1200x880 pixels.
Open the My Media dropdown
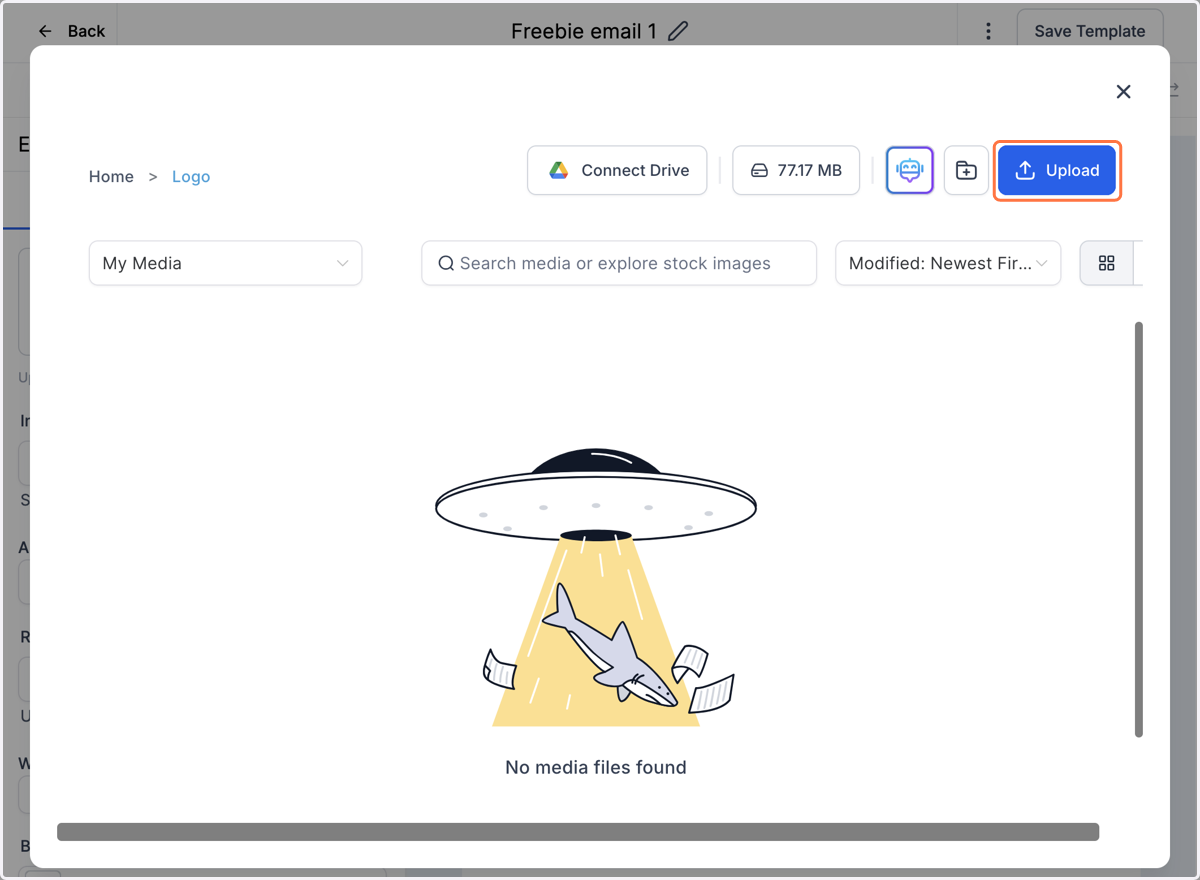pos(225,263)
